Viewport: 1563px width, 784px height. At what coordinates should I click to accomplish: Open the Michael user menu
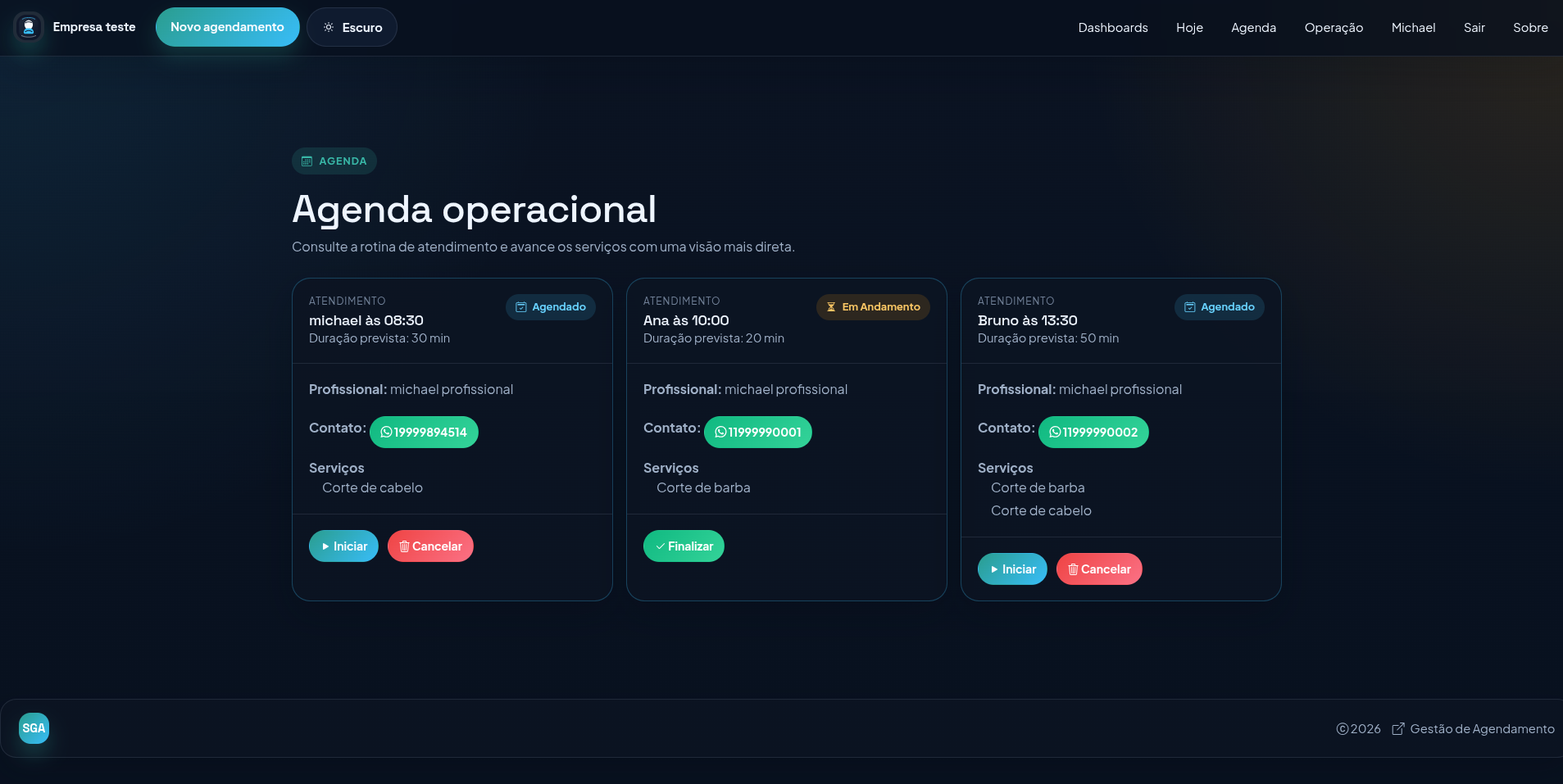coord(1413,28)
